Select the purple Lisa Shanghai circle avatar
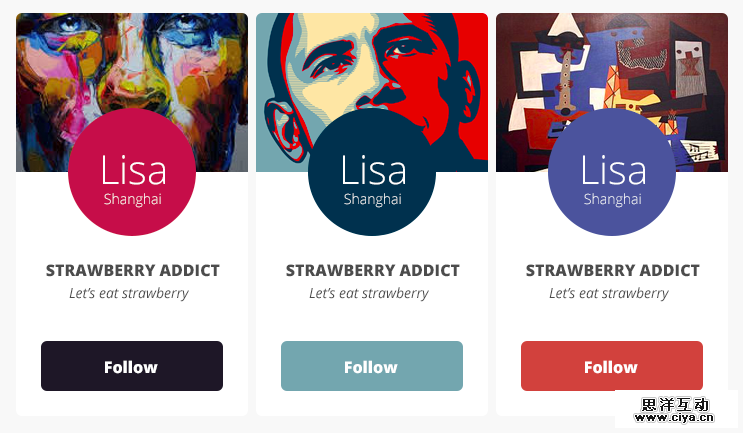 [612, 172]
